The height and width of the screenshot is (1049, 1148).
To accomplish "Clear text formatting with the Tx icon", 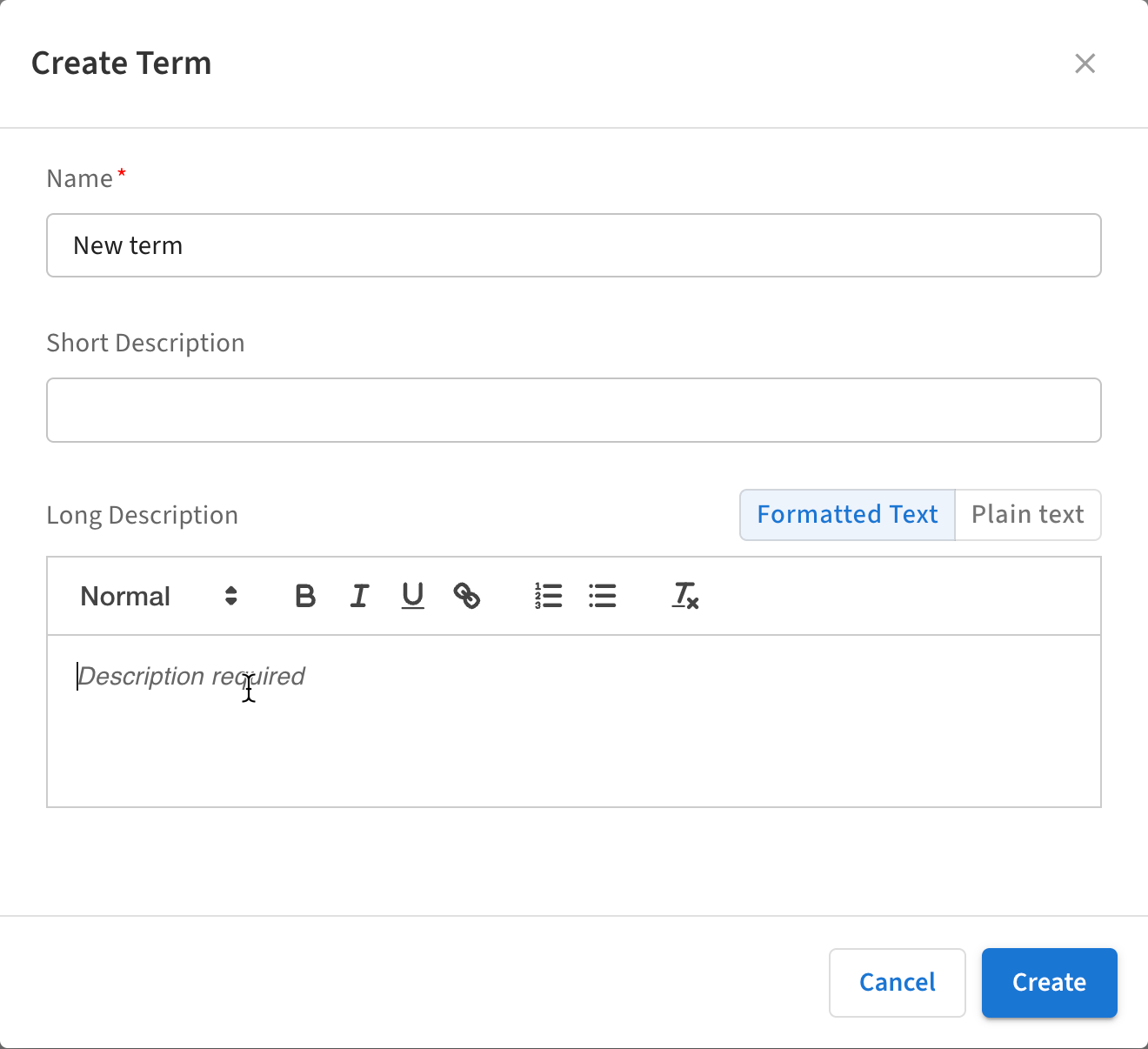I will [x=685, y=596].
